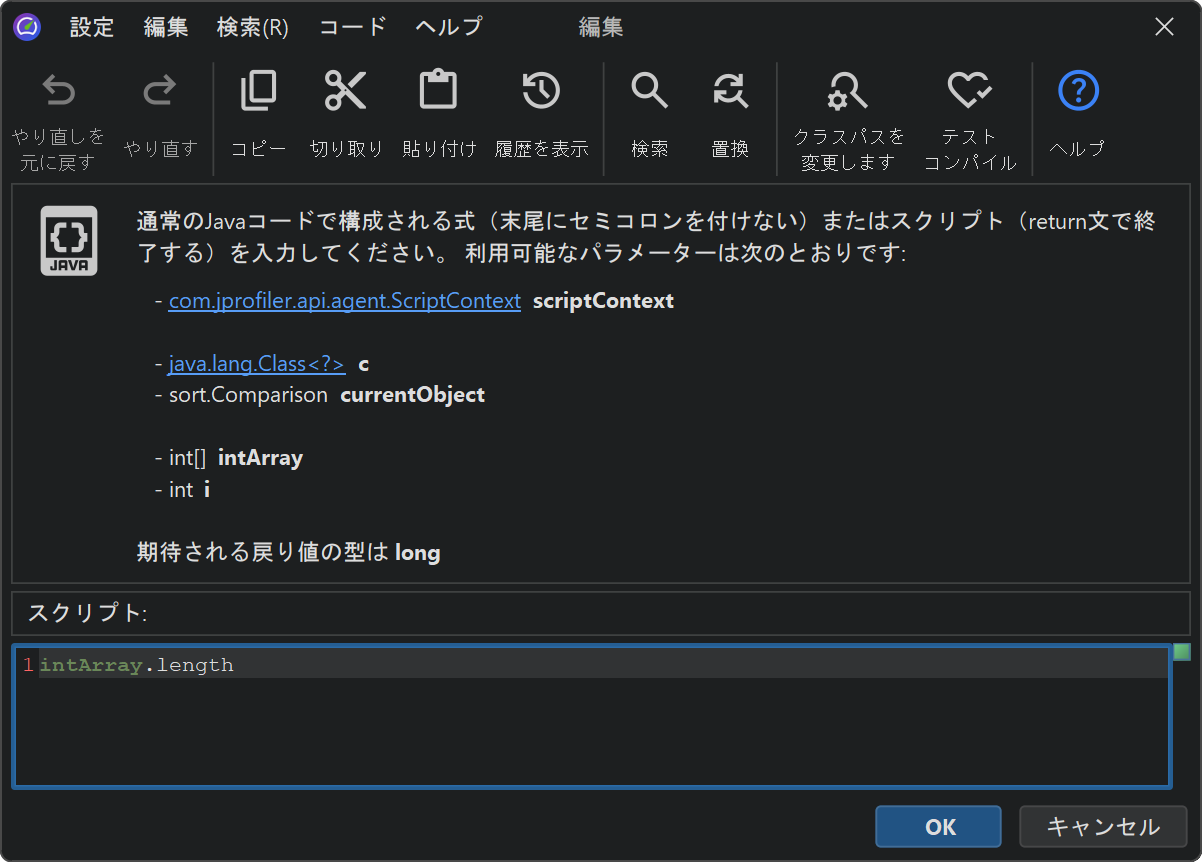
Task: Open the コード menu
Action: (352, 27)
